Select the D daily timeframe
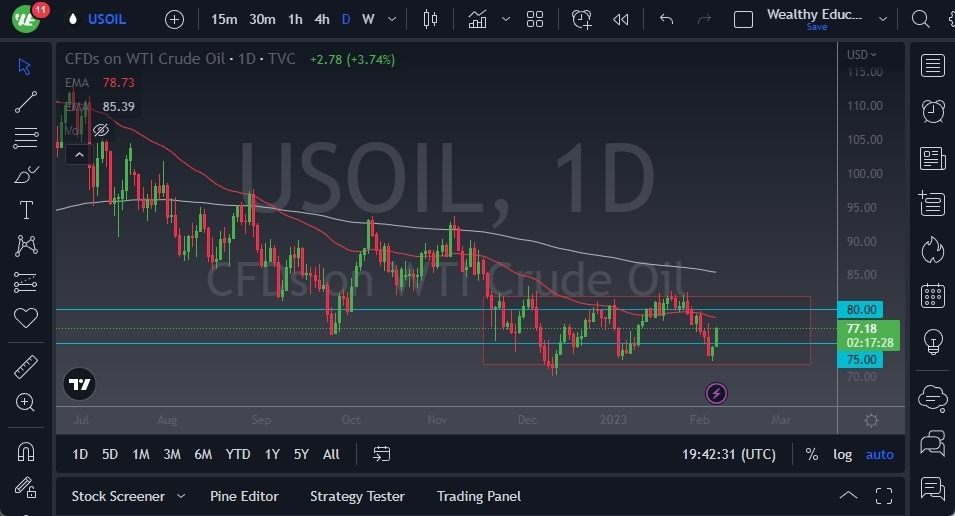955x516 pixels. pos(346,19)
